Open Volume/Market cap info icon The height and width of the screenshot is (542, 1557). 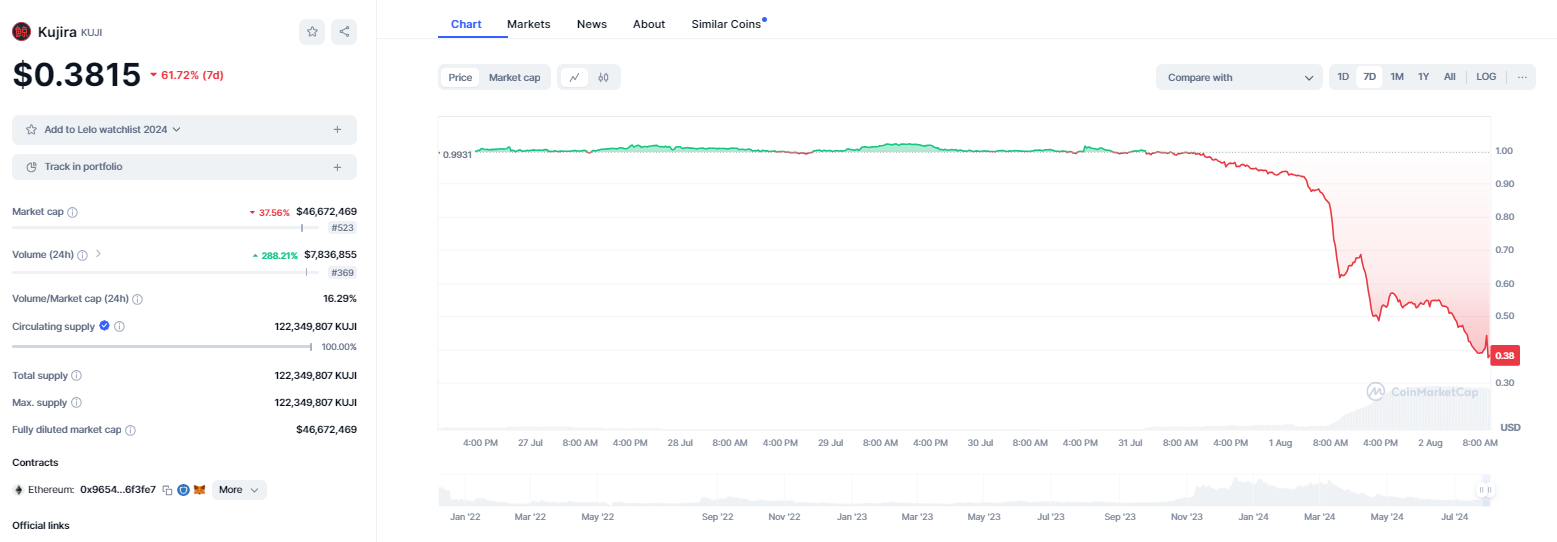tap(137, 299)
